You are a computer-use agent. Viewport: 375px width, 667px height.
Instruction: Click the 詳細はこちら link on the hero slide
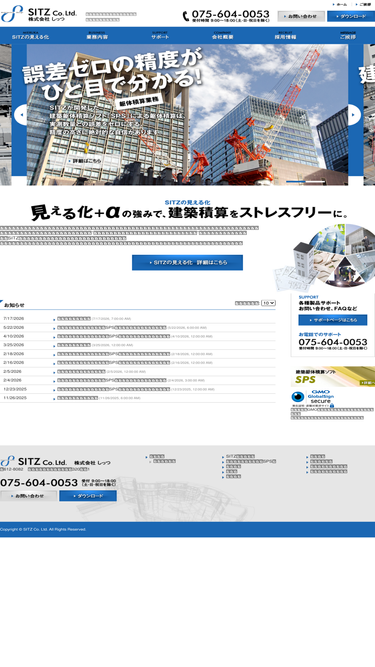click(x=85, y=161)
